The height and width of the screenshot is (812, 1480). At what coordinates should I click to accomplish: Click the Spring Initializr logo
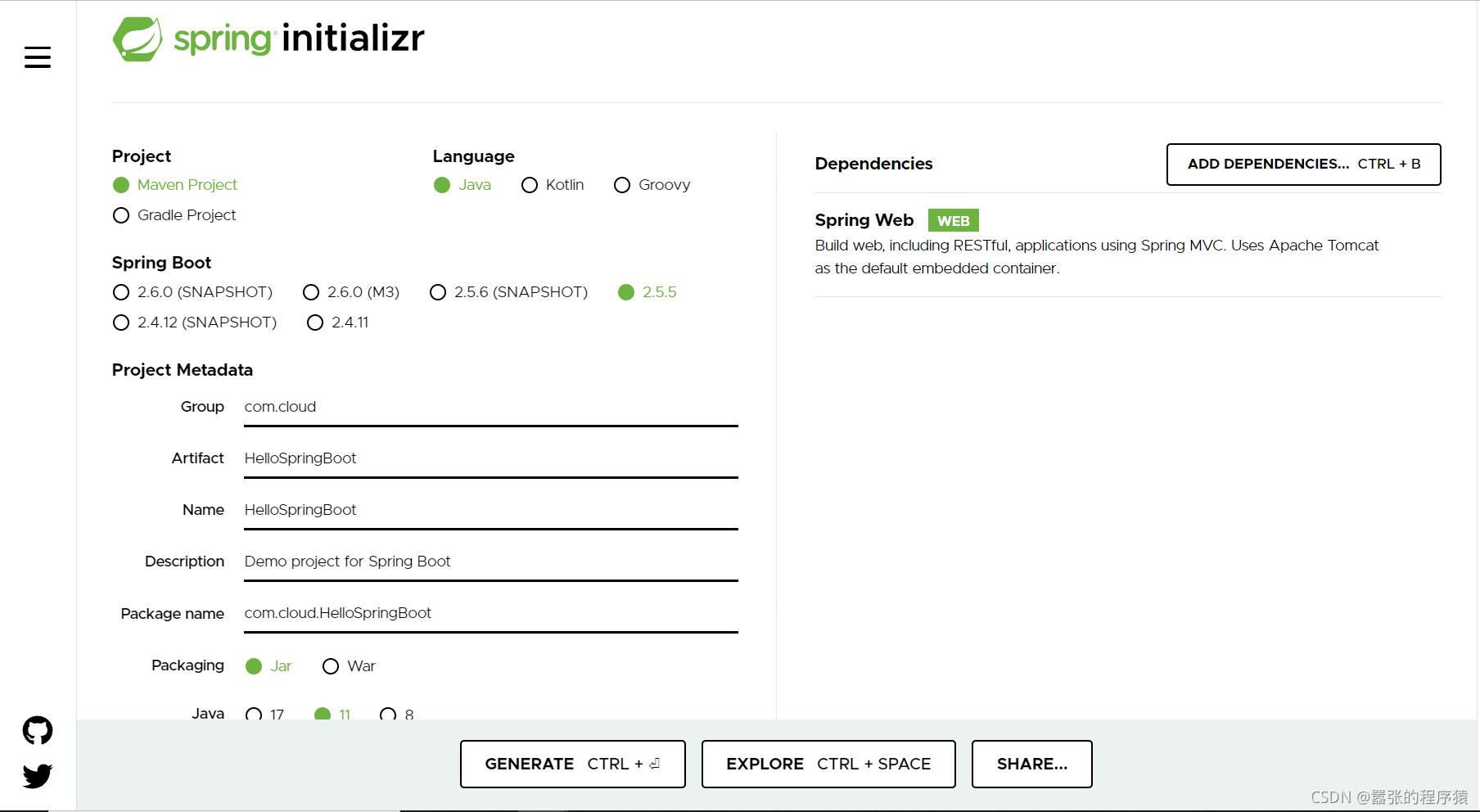(x=268, y=38)
